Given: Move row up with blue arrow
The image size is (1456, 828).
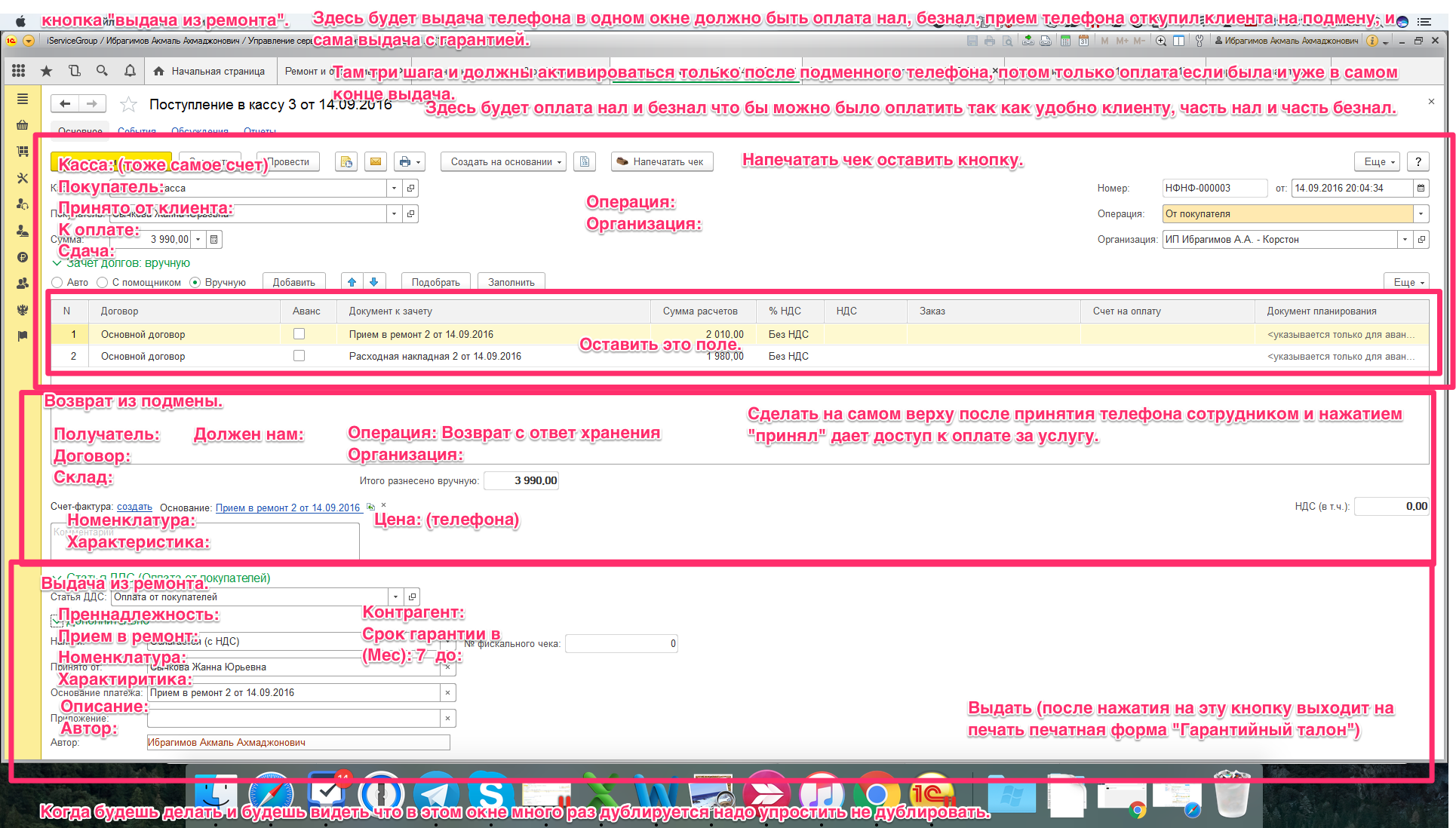Looking at the screenshot, I should pos(352,282).
